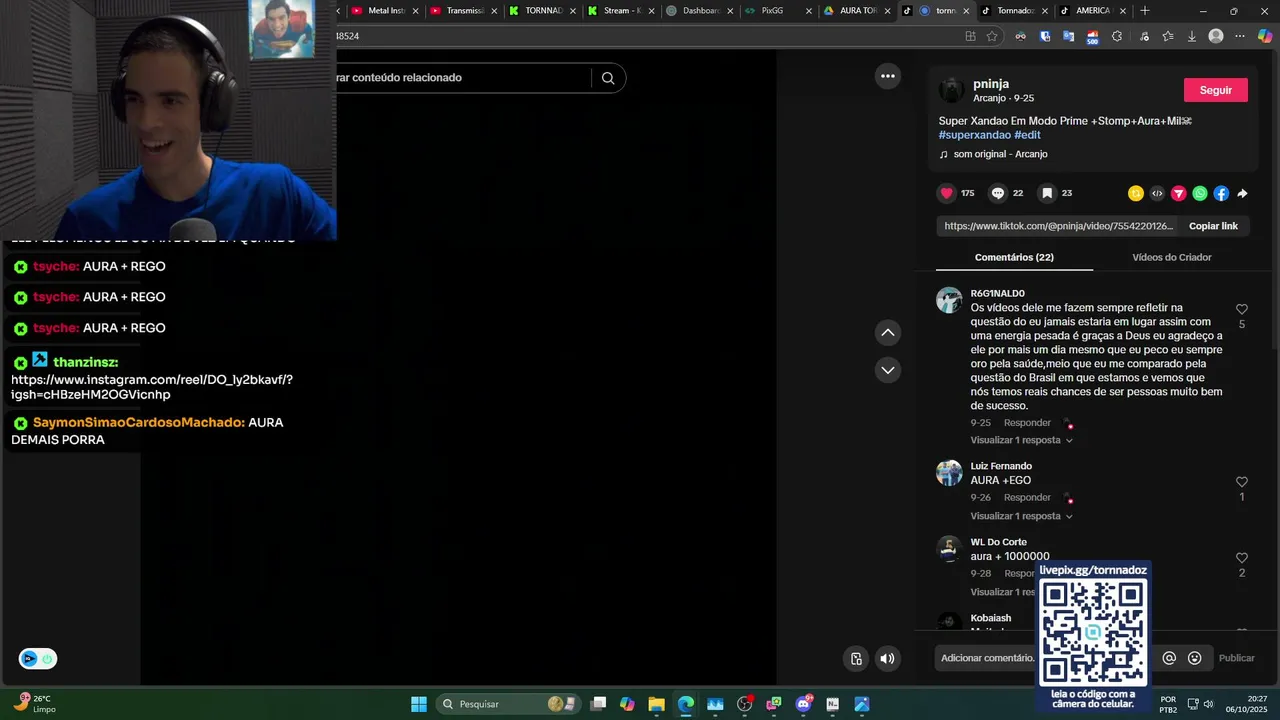
Task: Publish the comment
Action: [1236, 658]
